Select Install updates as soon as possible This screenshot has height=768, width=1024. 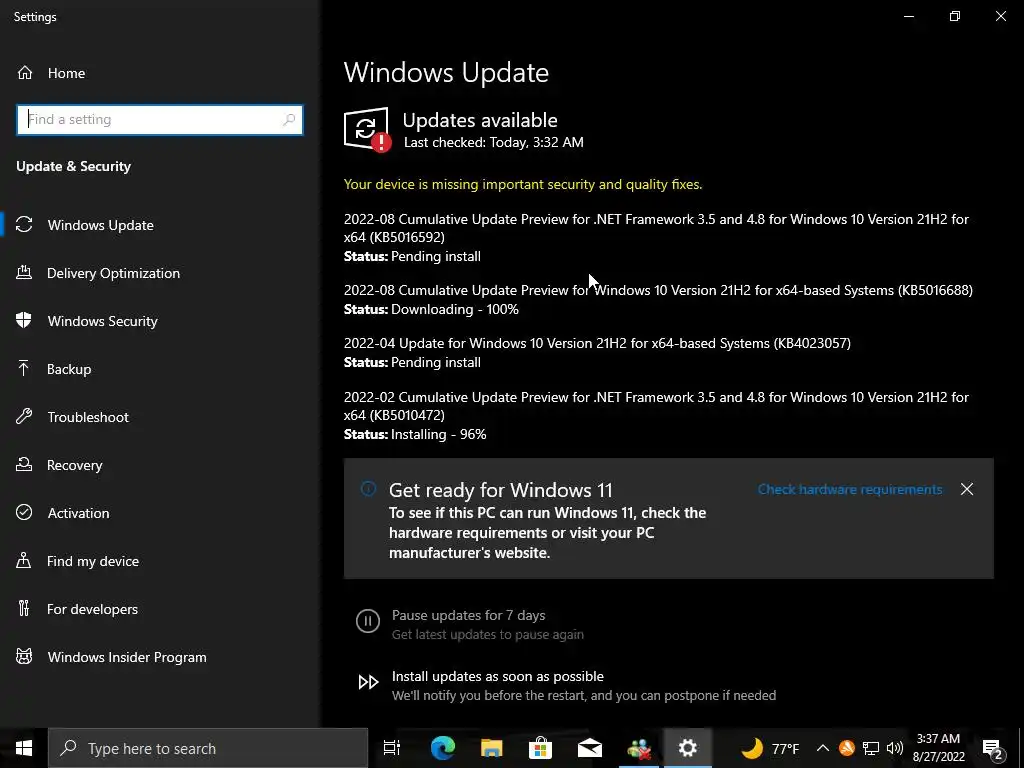[498, 677]
